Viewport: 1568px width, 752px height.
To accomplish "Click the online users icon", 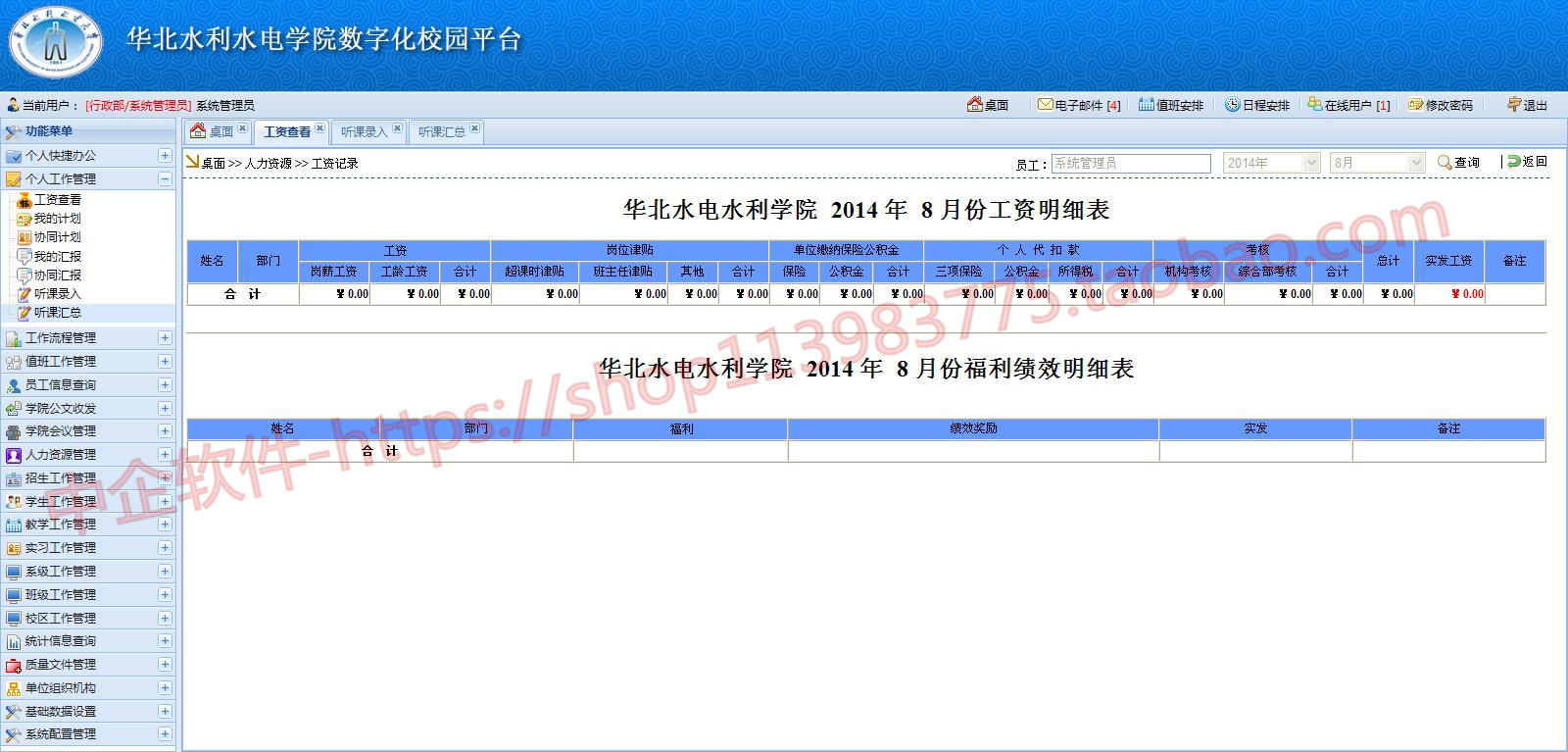I will click(x=1315, y=104).
